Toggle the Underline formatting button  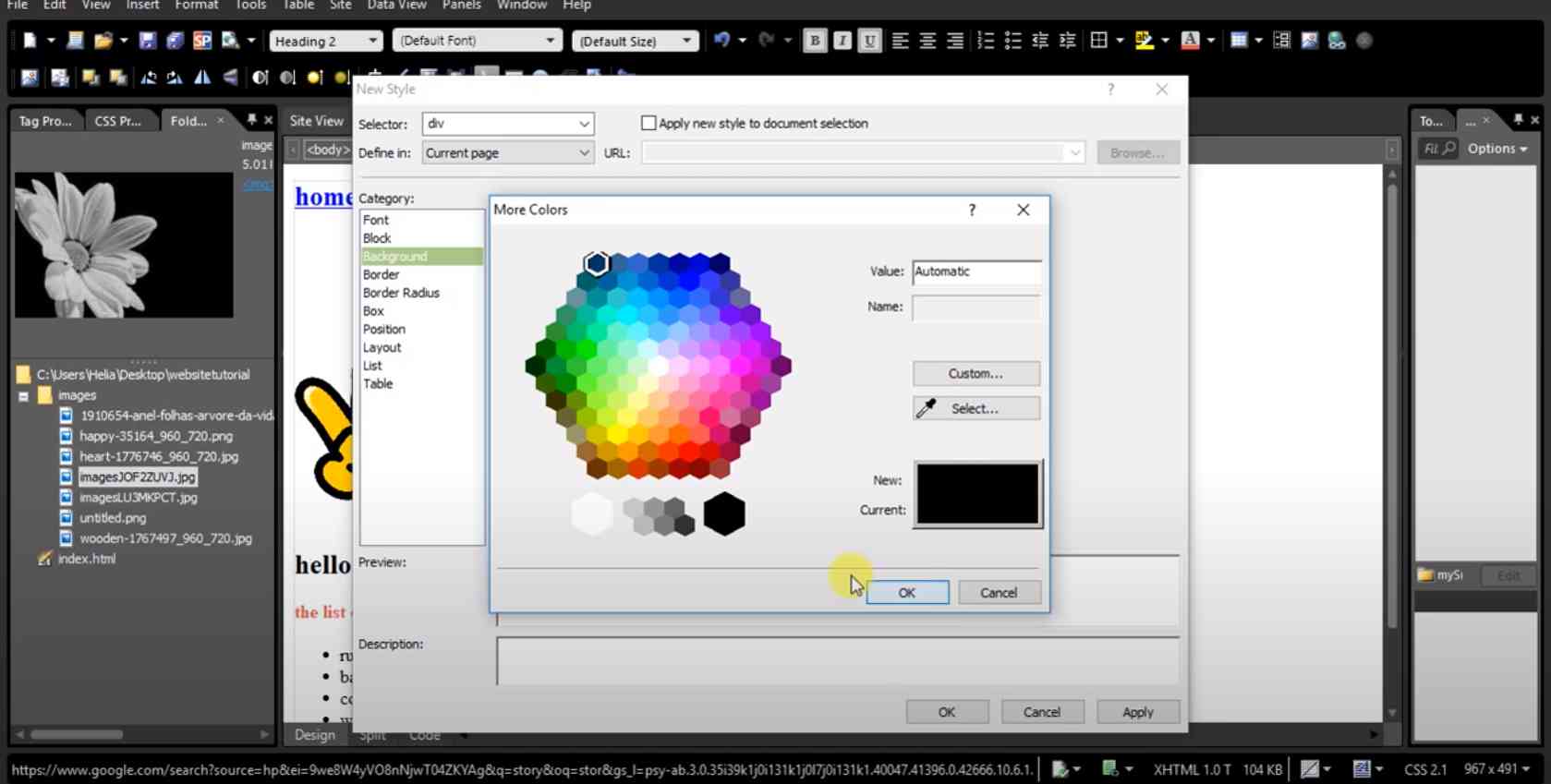[x=869, y=41]
